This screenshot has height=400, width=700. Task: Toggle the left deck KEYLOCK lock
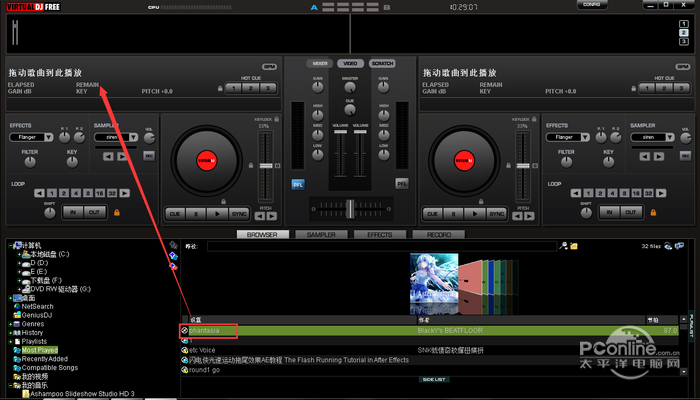(x=277, y=119)
